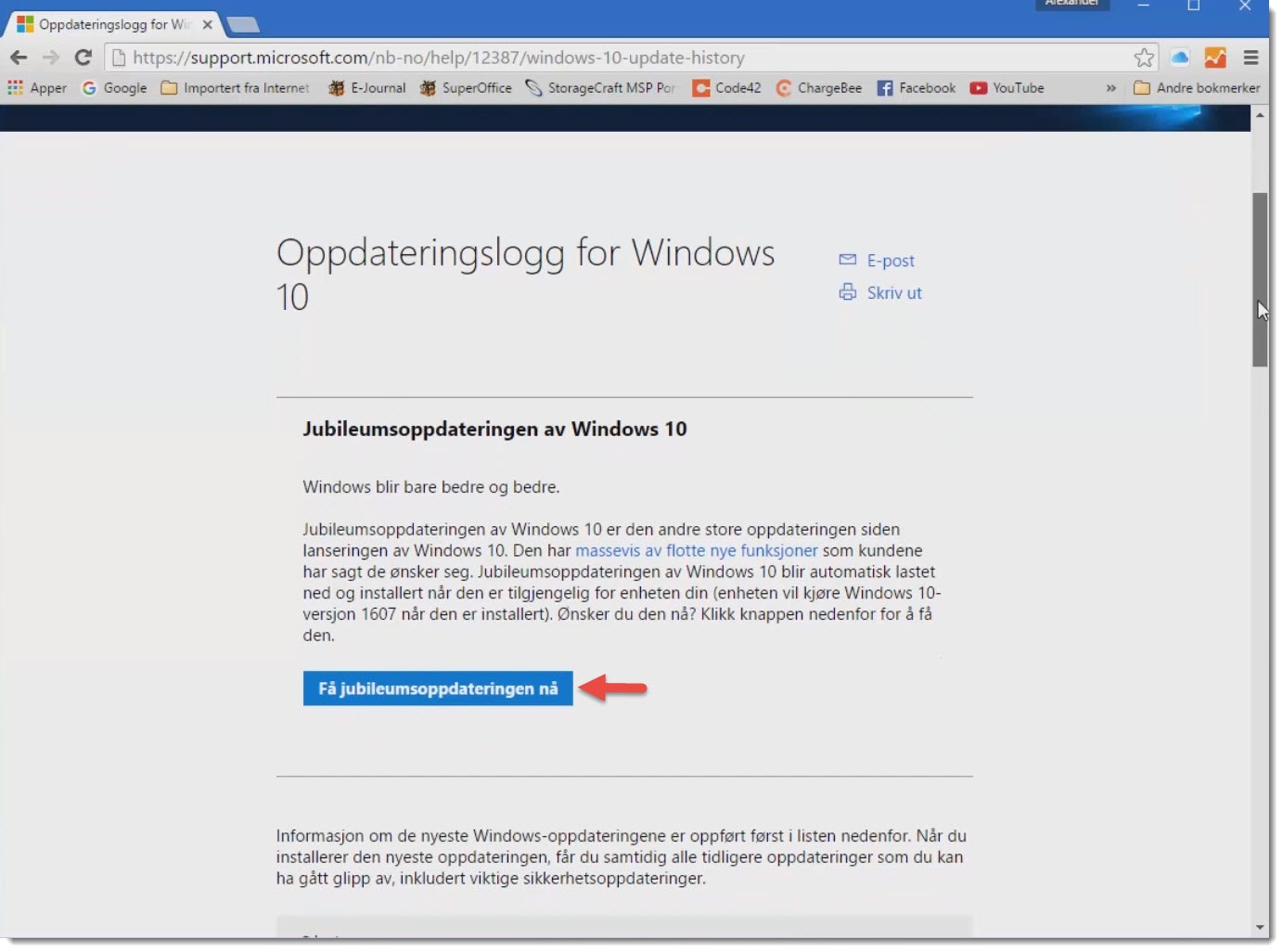
Task: Click the page info icon in address bar
Action: pos(119,58)
